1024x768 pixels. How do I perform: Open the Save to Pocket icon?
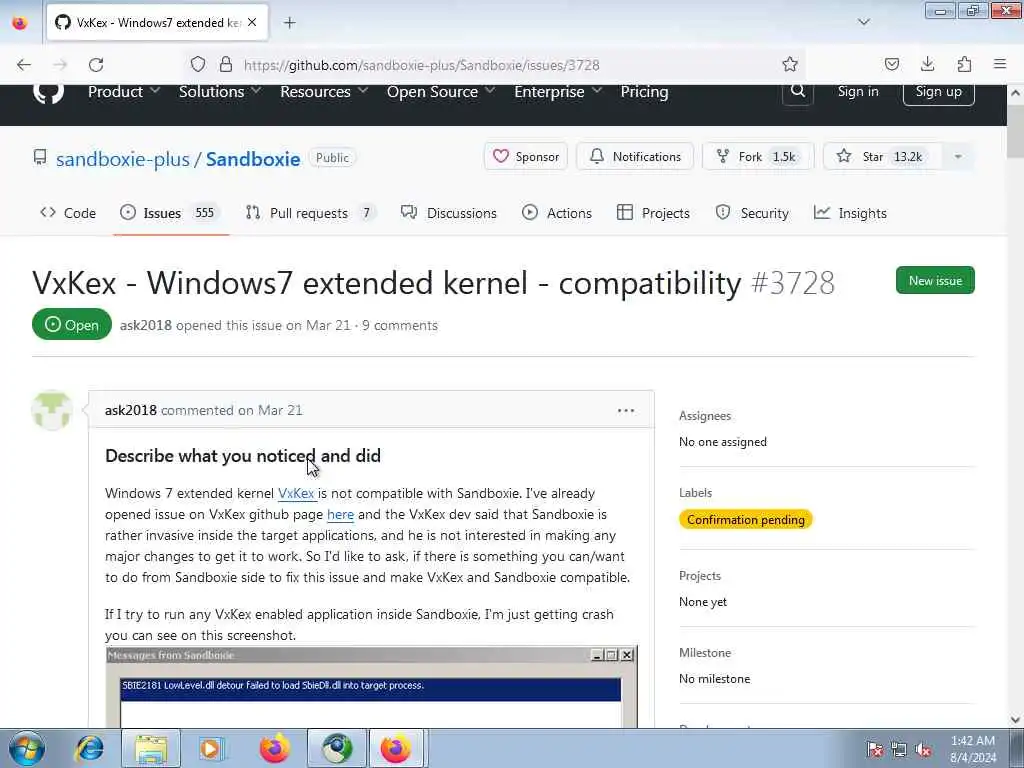click(891, 64)
